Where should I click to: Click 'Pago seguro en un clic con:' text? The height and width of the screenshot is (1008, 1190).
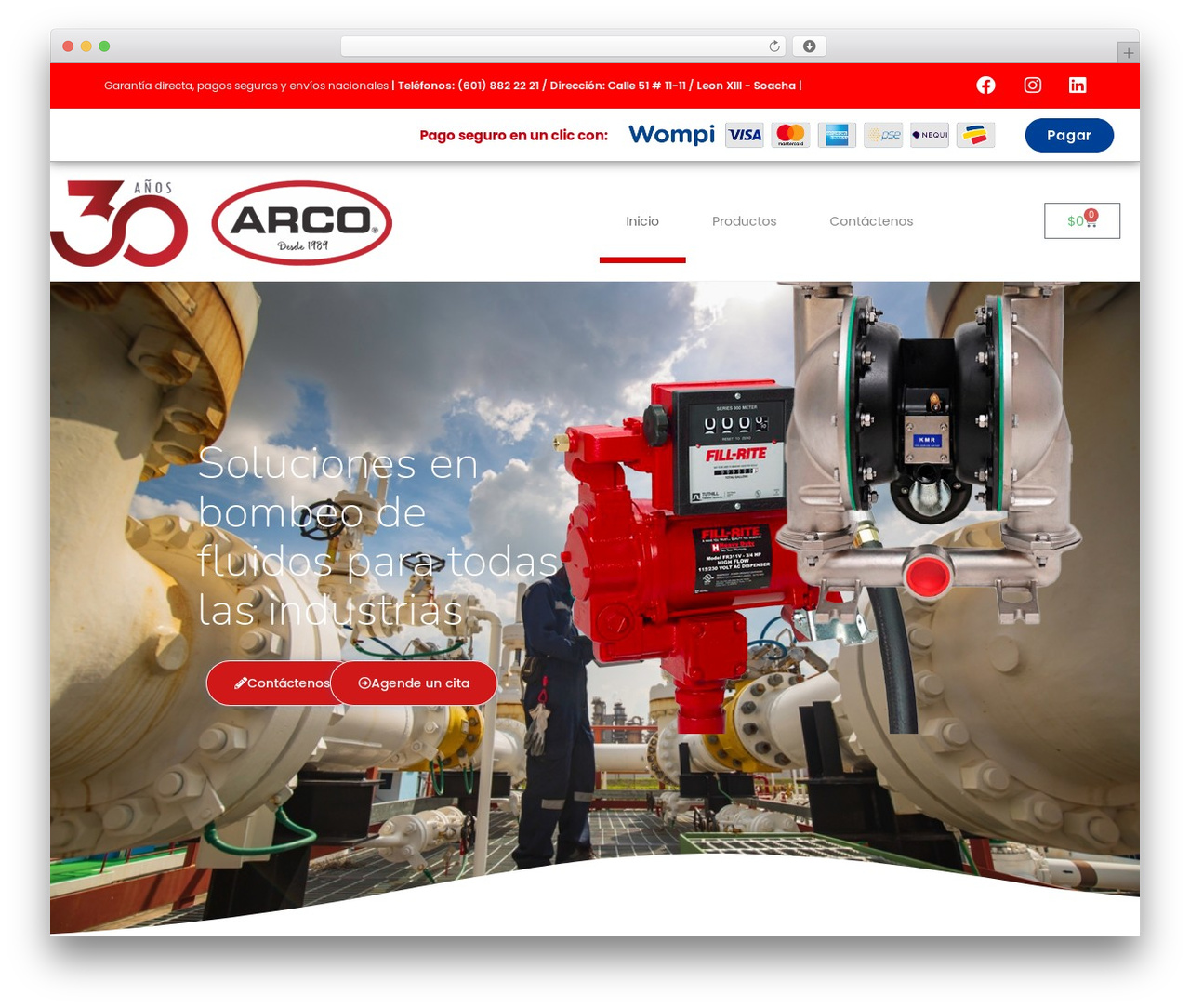point(513,136)
